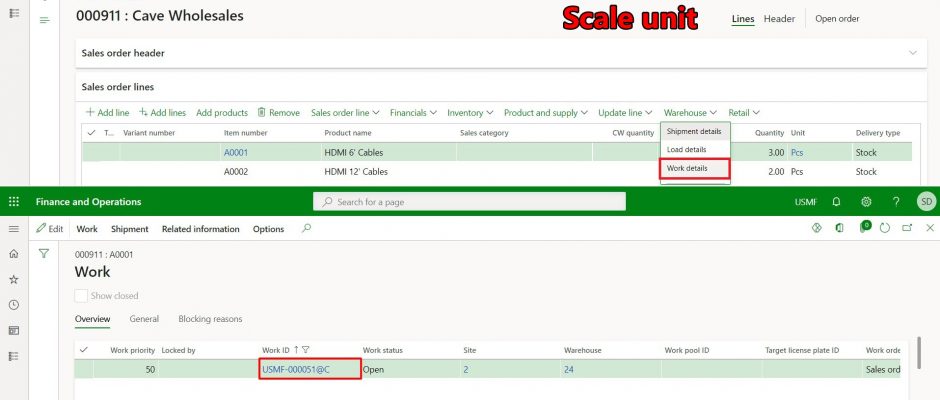Select the A0002 HDMI 12' Cables row
940x400 pixels.
[x=497, y=172]
